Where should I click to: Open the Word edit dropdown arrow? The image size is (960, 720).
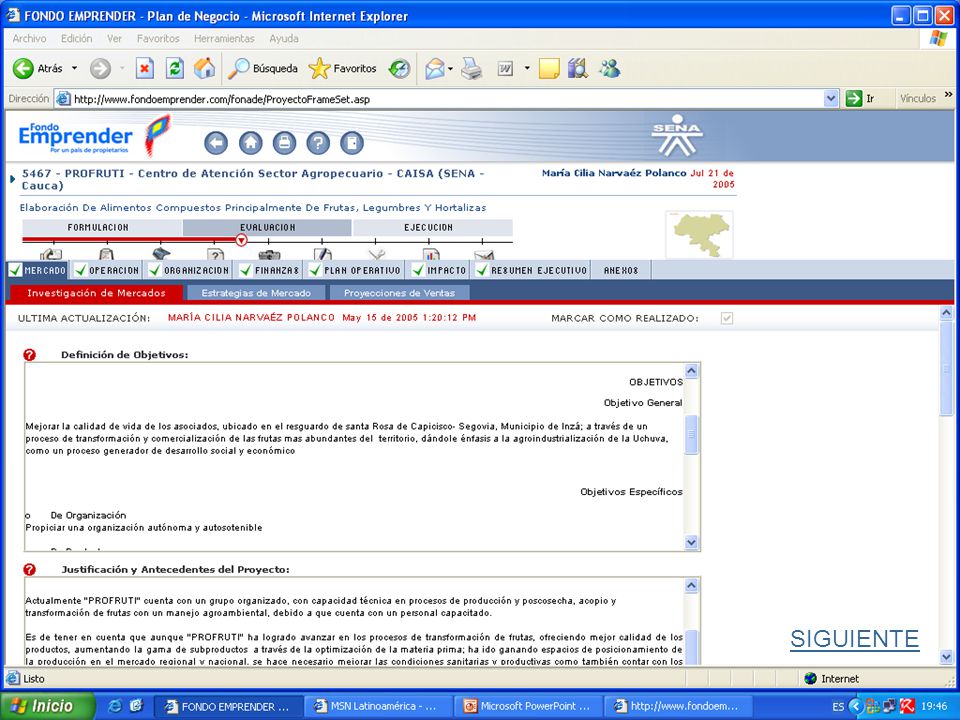pos(527,68)
